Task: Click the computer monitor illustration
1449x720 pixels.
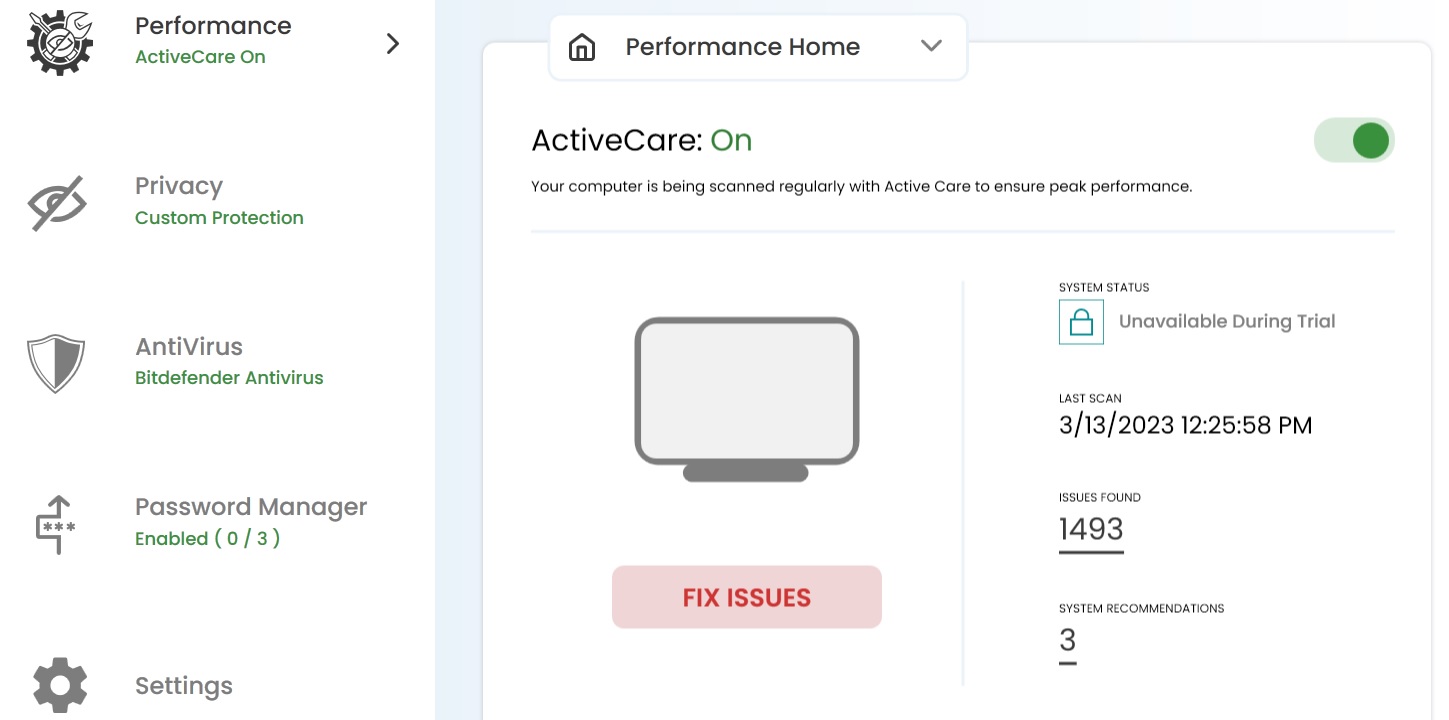Action: point(747,399)
